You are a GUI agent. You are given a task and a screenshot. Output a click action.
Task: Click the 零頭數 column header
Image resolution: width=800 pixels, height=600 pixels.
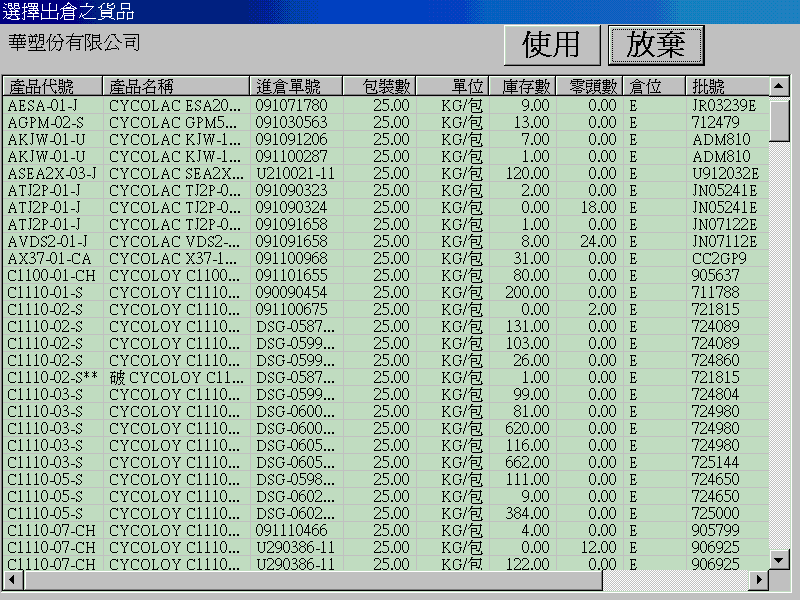[589, 86]
